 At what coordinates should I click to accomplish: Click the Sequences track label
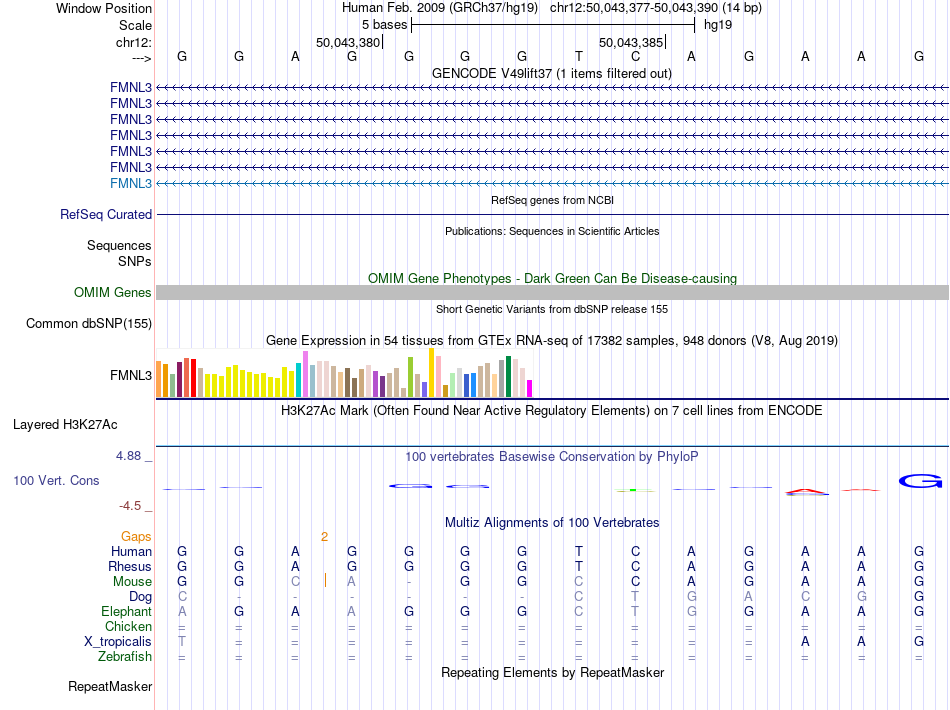click(119, 245)
